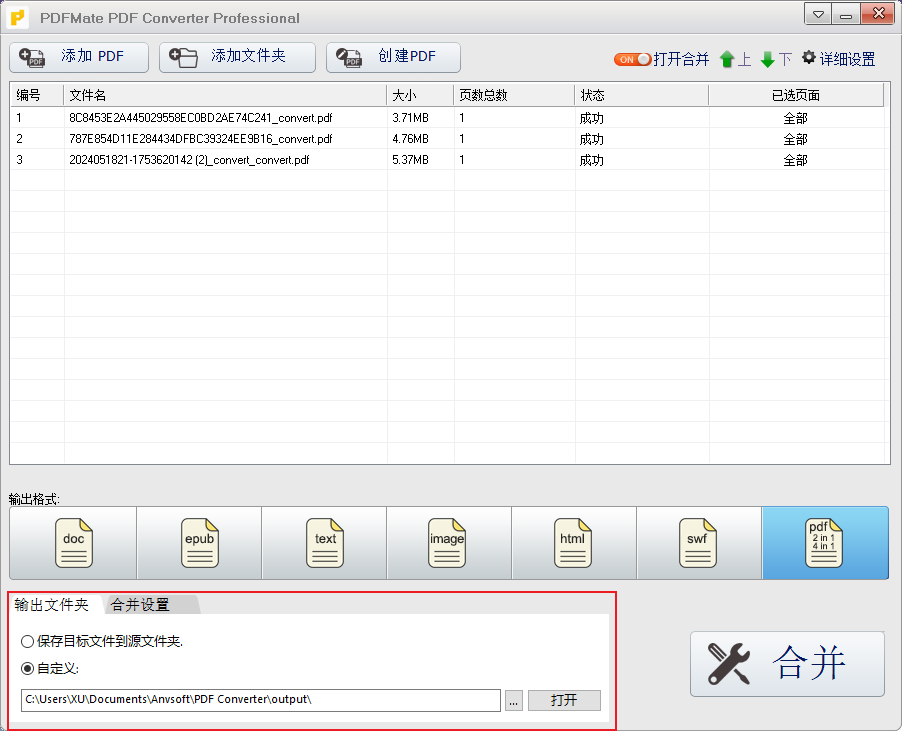Open 详细设置 gear settings
The height and width of the screenshot is (731, 902).
(x=839, y=59)
